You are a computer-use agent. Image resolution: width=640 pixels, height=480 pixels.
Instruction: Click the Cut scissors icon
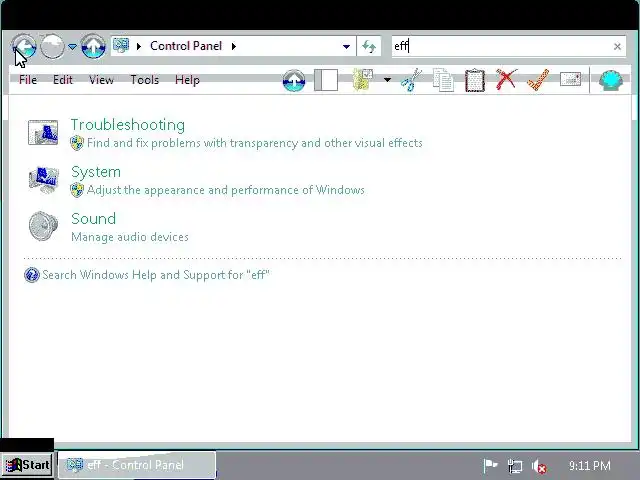pyautogui.click(x=411, y=80)
